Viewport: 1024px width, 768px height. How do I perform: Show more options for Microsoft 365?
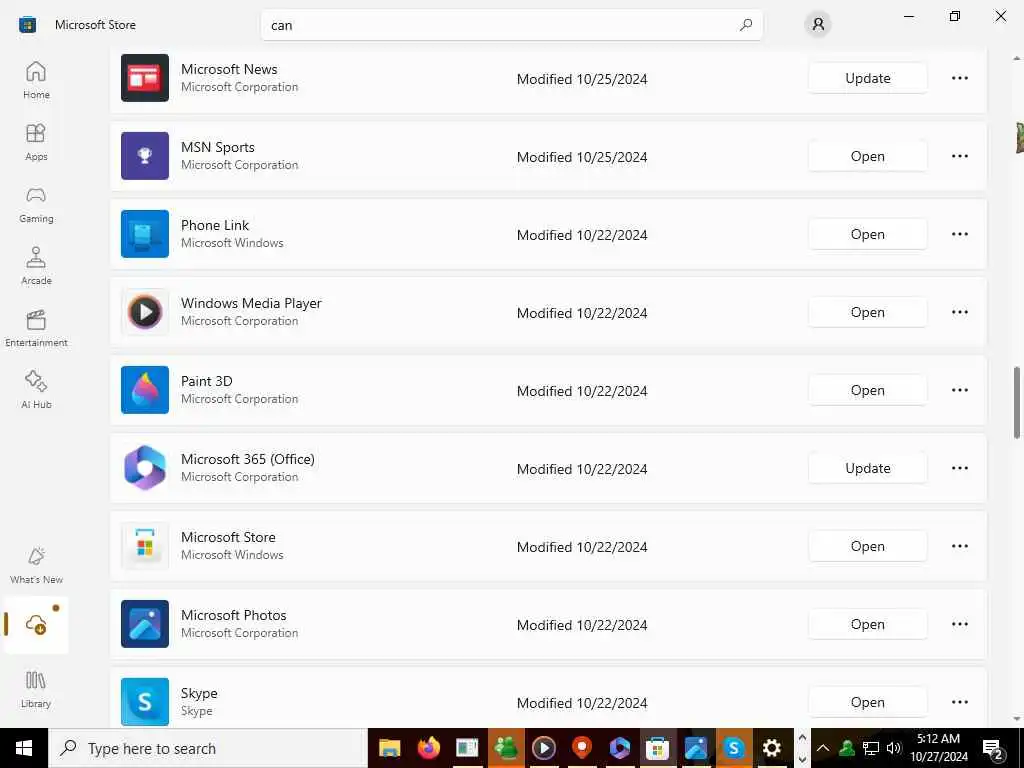pyautogui.click(x=959, y=468)
